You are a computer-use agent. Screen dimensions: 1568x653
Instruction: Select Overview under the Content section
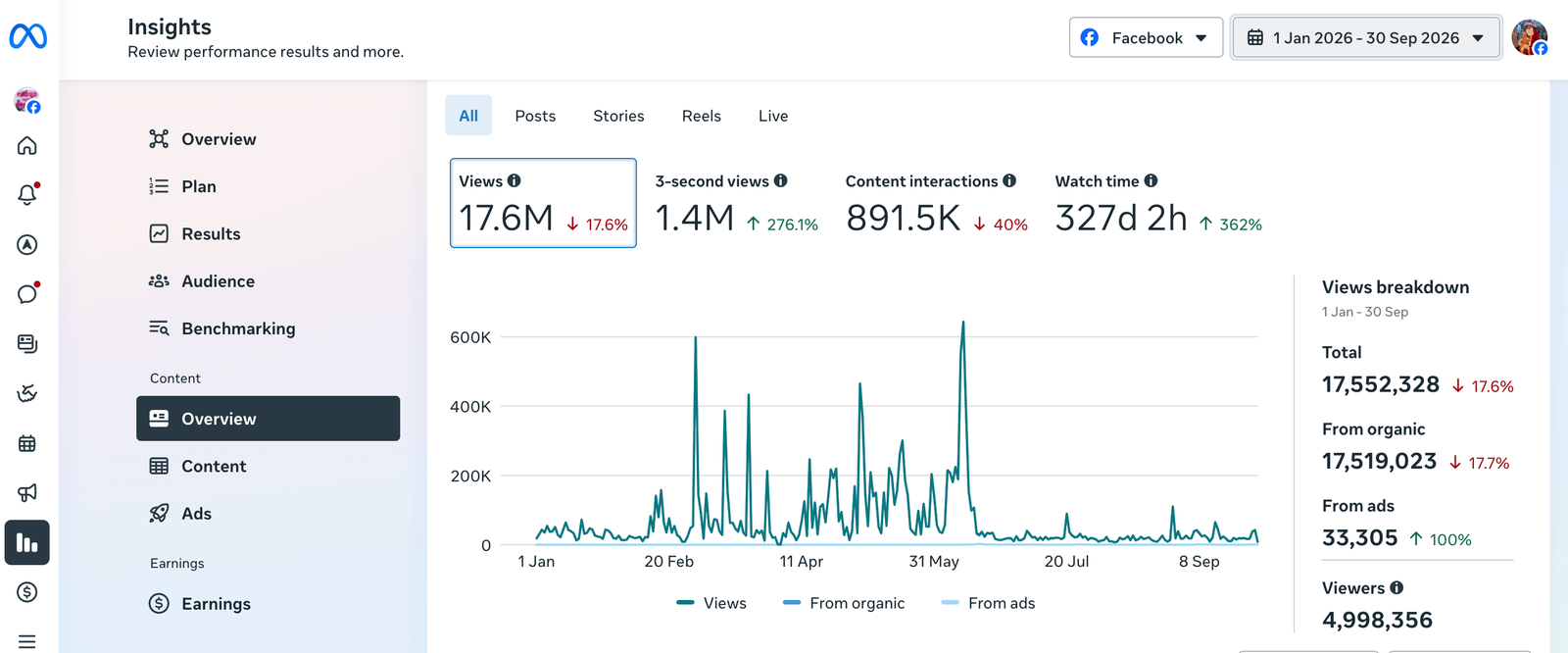pyautogui.click(x=268, y=419)
